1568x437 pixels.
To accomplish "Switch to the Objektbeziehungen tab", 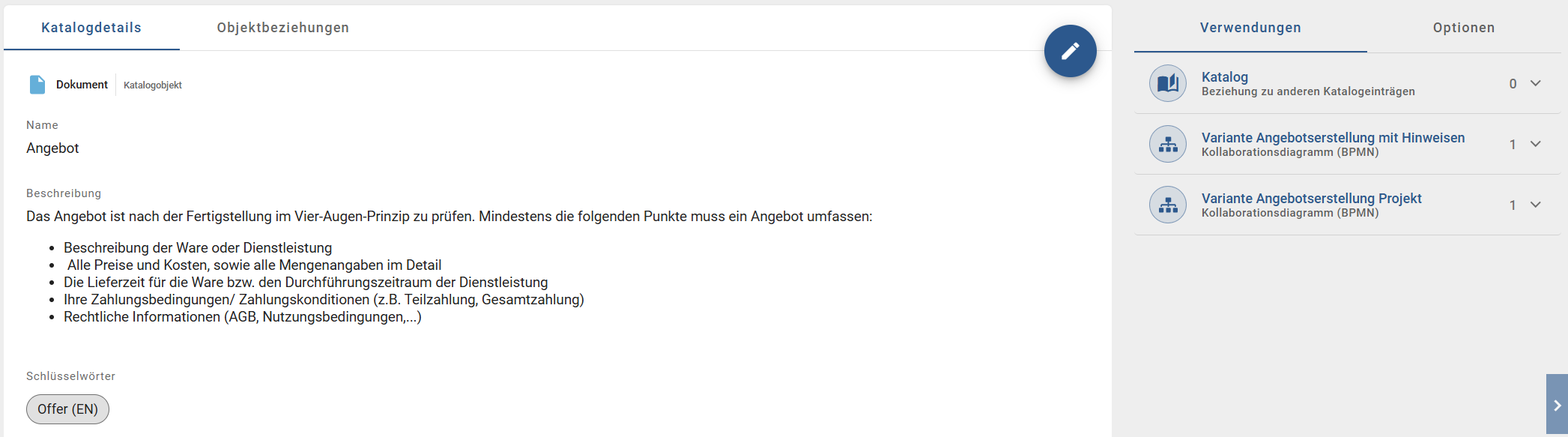I will [x=282, y=27].
